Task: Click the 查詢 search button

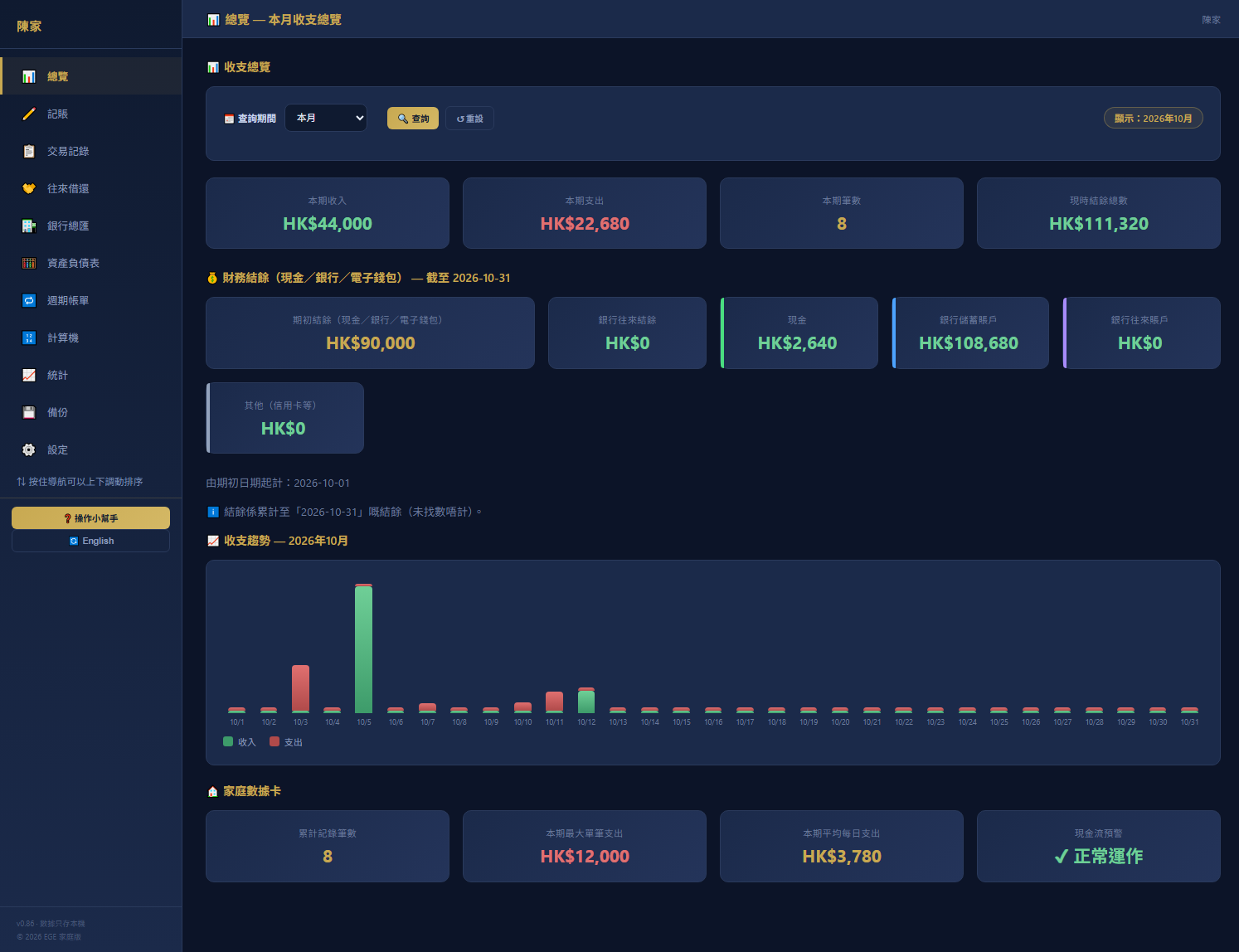Action: point(413,119)
